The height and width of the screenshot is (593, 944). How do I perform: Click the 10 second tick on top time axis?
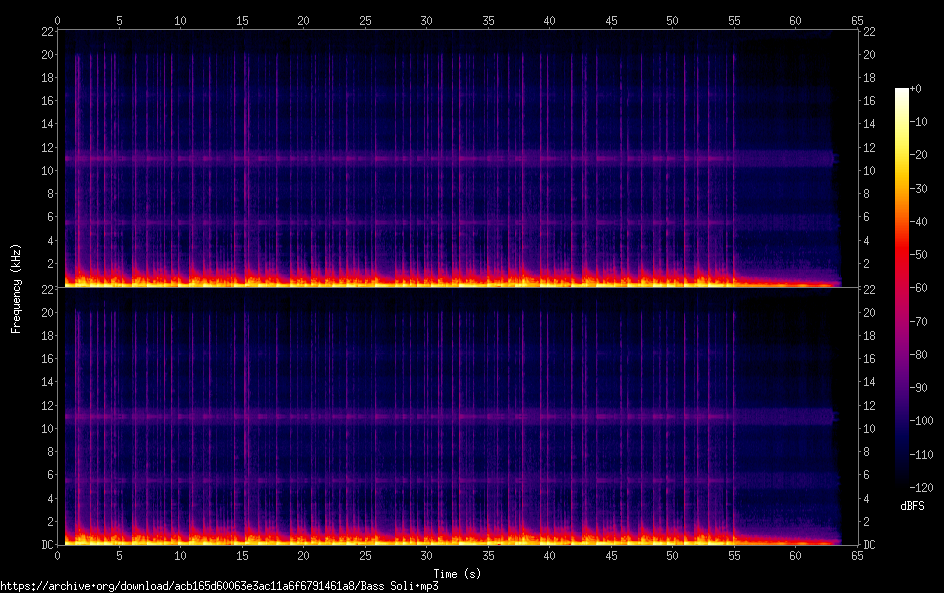coord(180,20)
